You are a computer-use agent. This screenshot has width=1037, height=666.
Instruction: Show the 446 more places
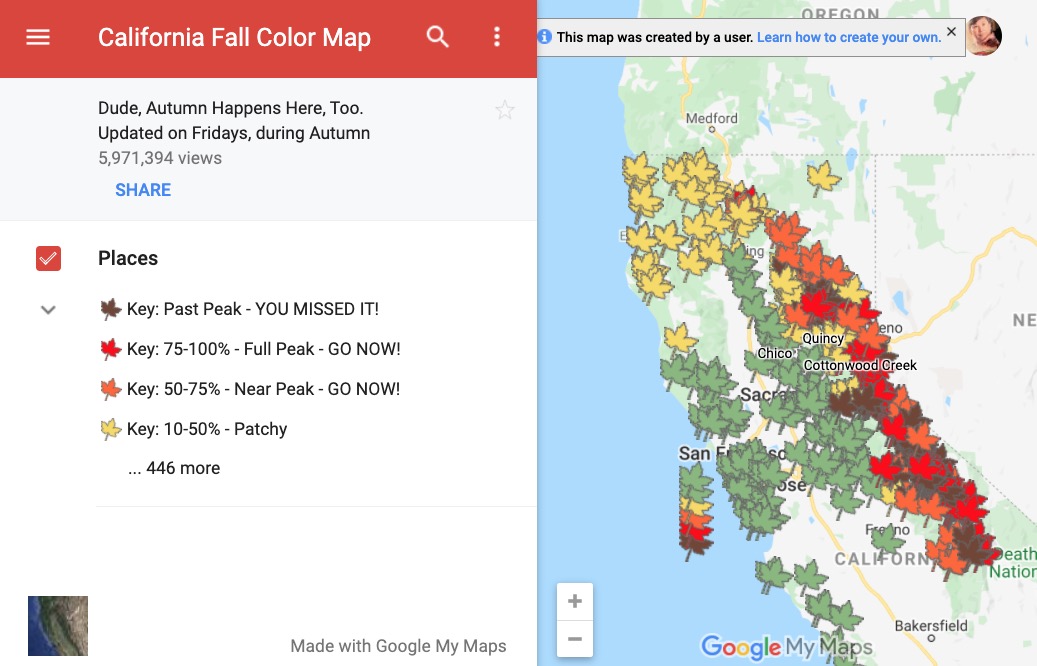pos(175,468)
